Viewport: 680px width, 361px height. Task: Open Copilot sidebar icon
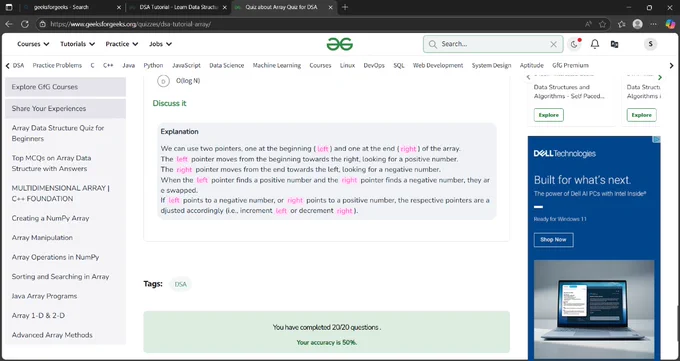point(670,24)
